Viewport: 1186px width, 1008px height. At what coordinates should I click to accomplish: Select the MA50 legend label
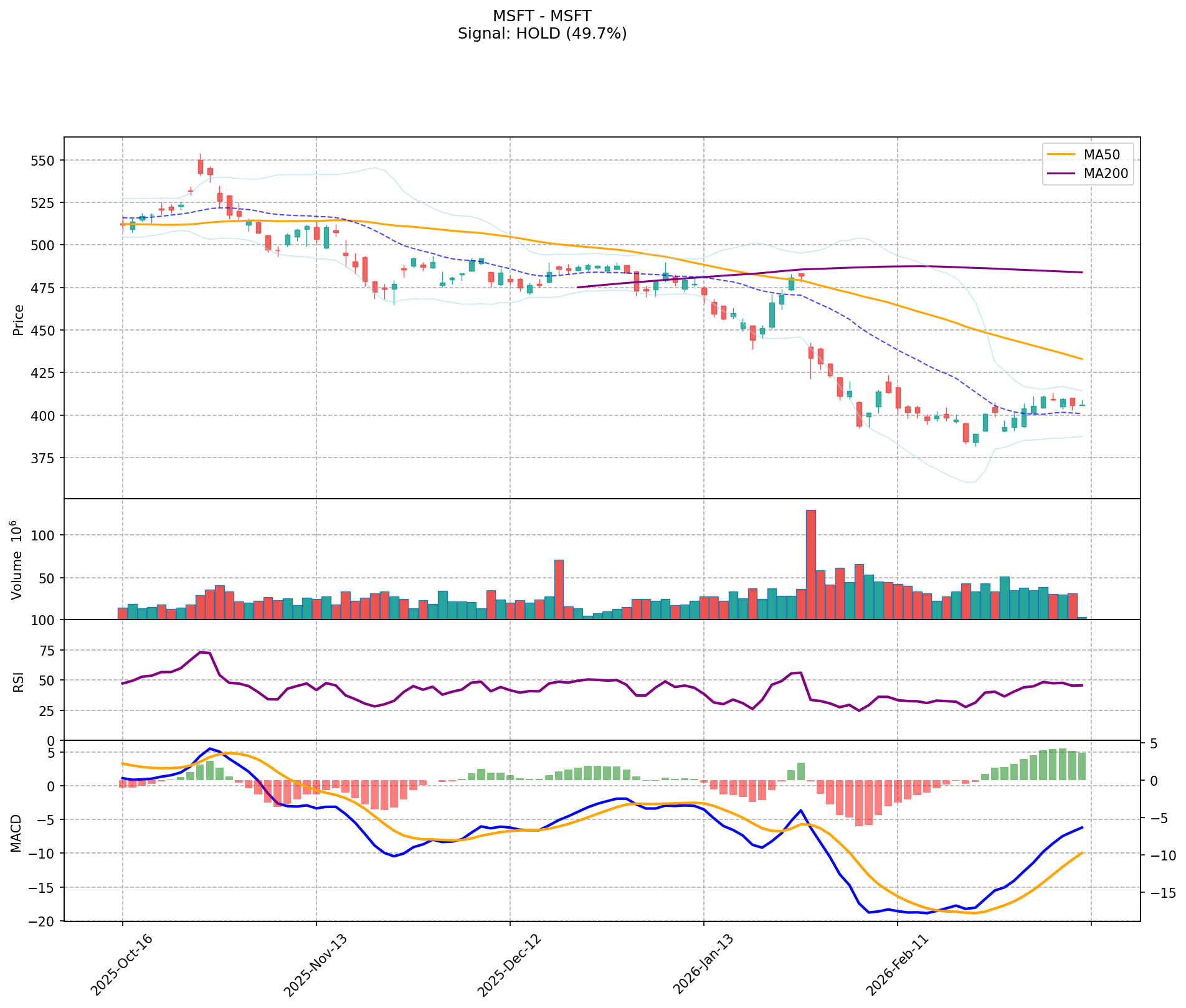(1102, 154)
